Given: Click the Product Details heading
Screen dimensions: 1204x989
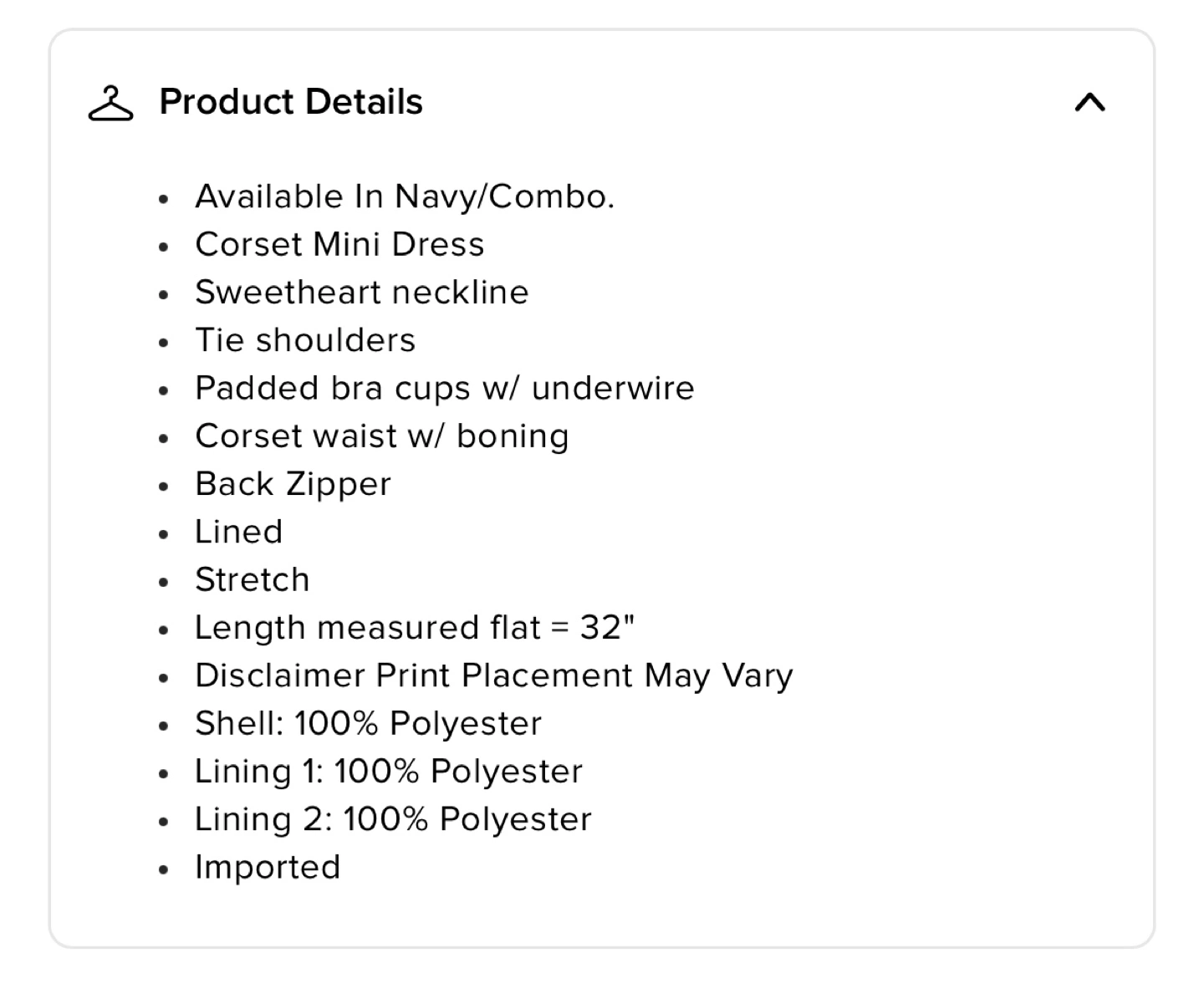Looking at the screenshot, I should pyautogui.click(x=291, y=102).
